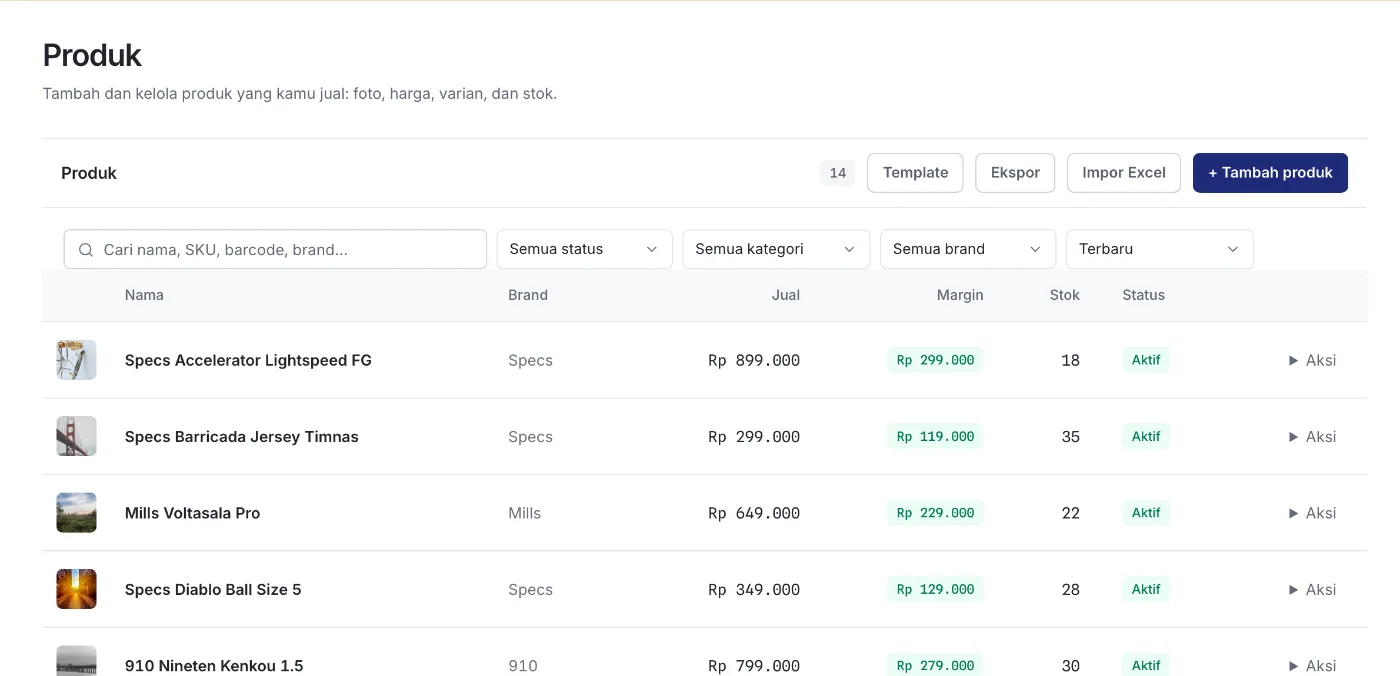1400x676 pixels.
Task: Click margin badge Rp 119.000
Action: click(935, 437)
